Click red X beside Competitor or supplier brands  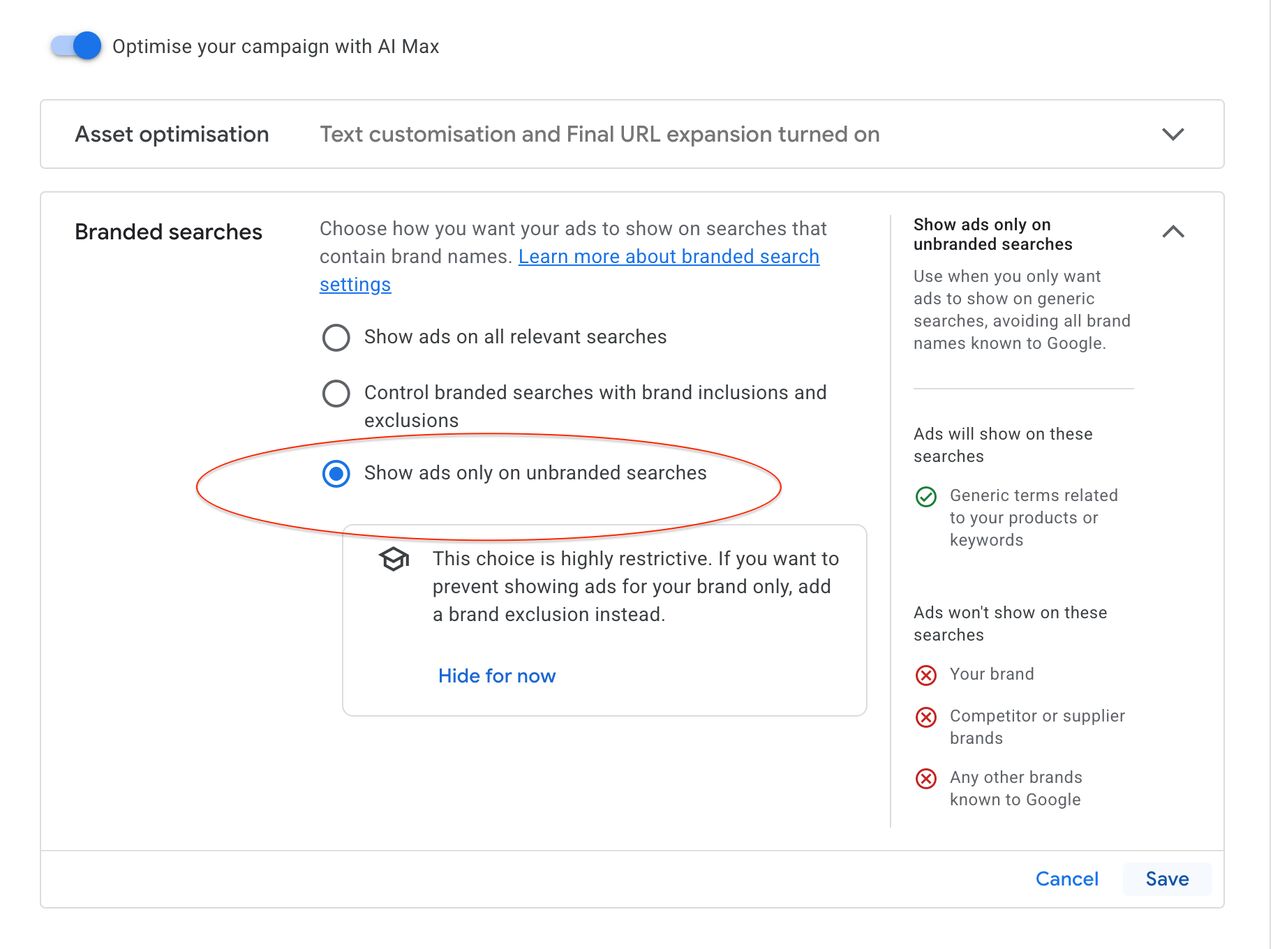926,717
